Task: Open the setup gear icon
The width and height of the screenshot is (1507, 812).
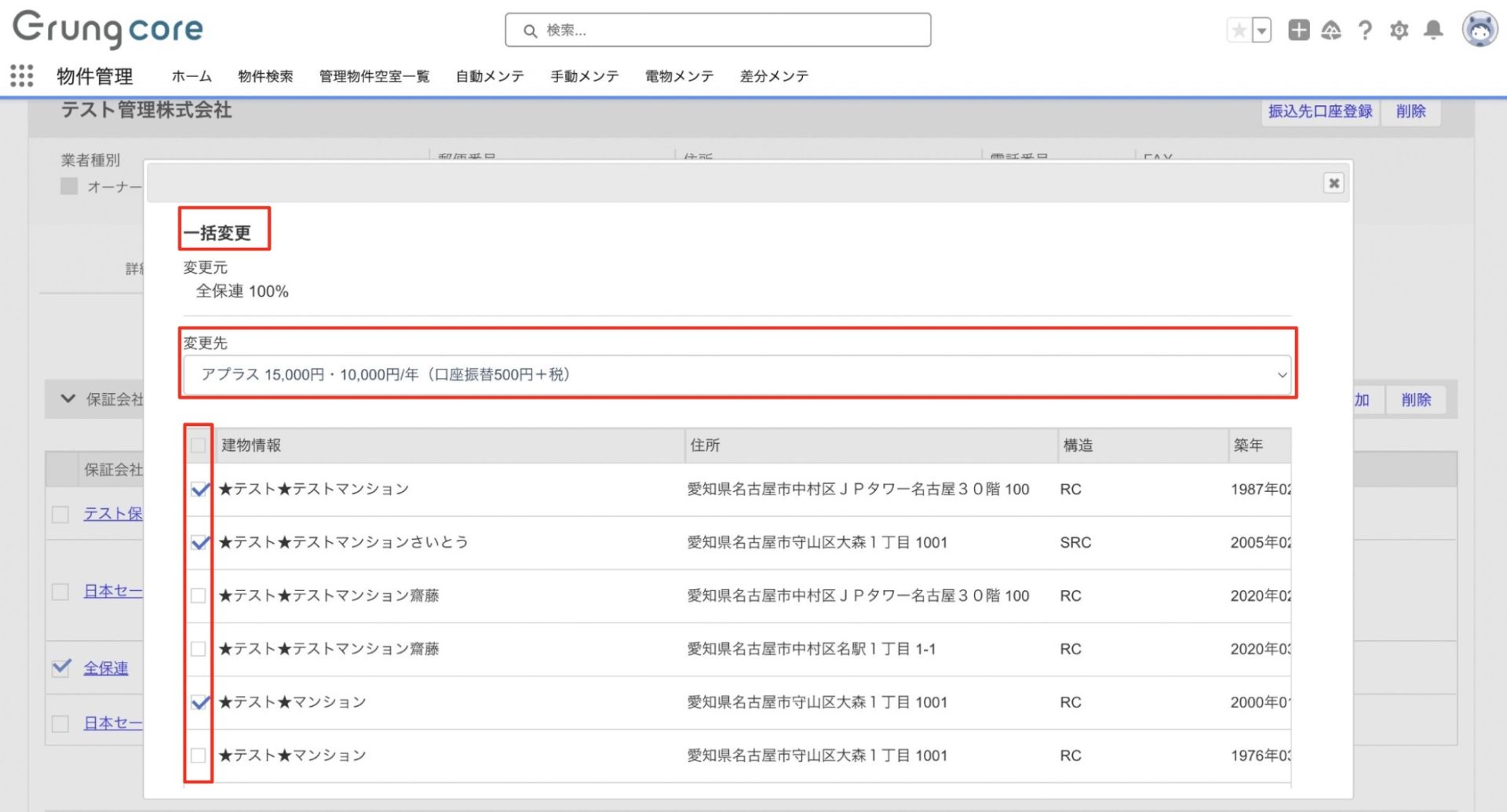Action: coord(1399,31)
